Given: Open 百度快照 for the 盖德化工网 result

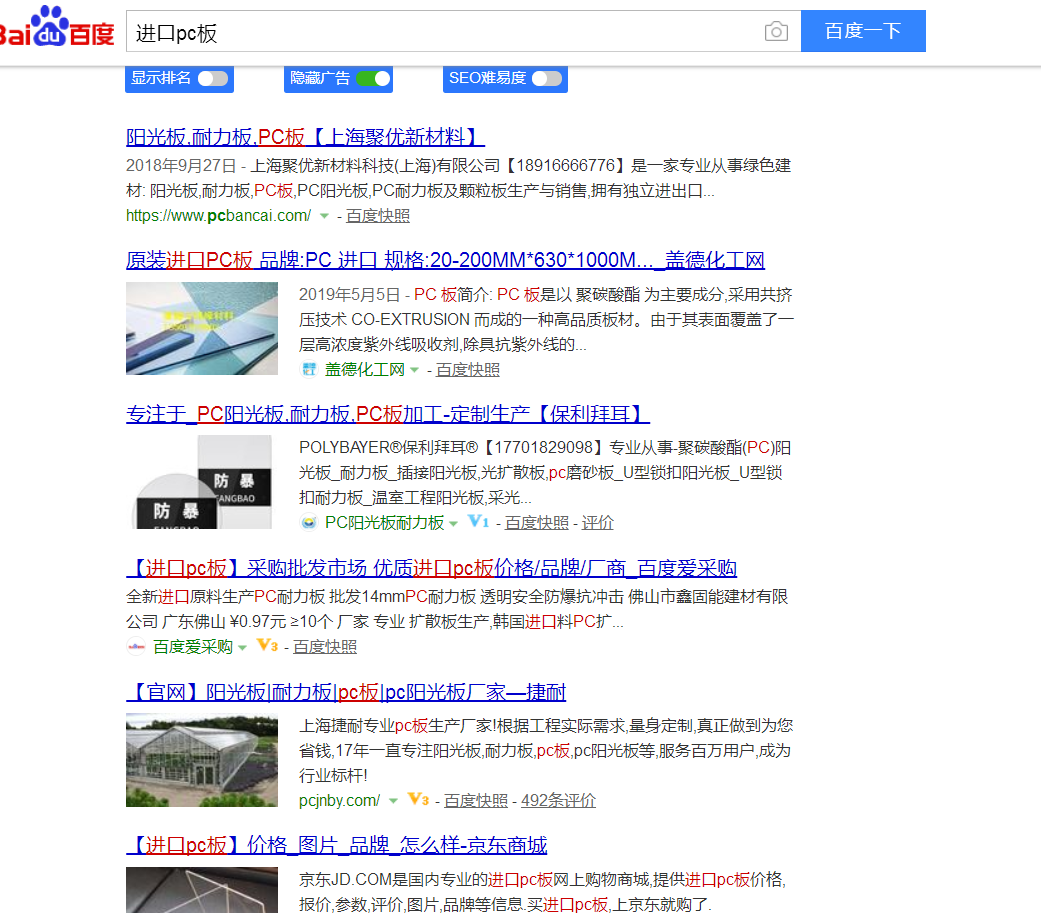Looking at the screenshot, I should (x=468, y=370).
